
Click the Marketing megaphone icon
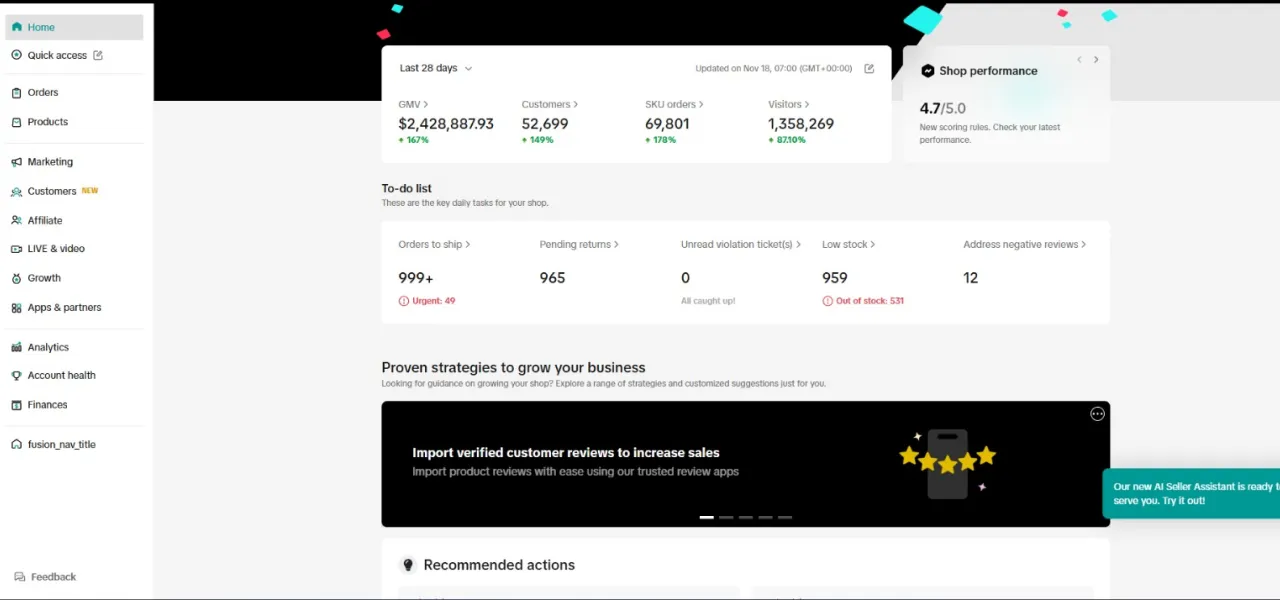pyautogui.click(x=17, y=162)
